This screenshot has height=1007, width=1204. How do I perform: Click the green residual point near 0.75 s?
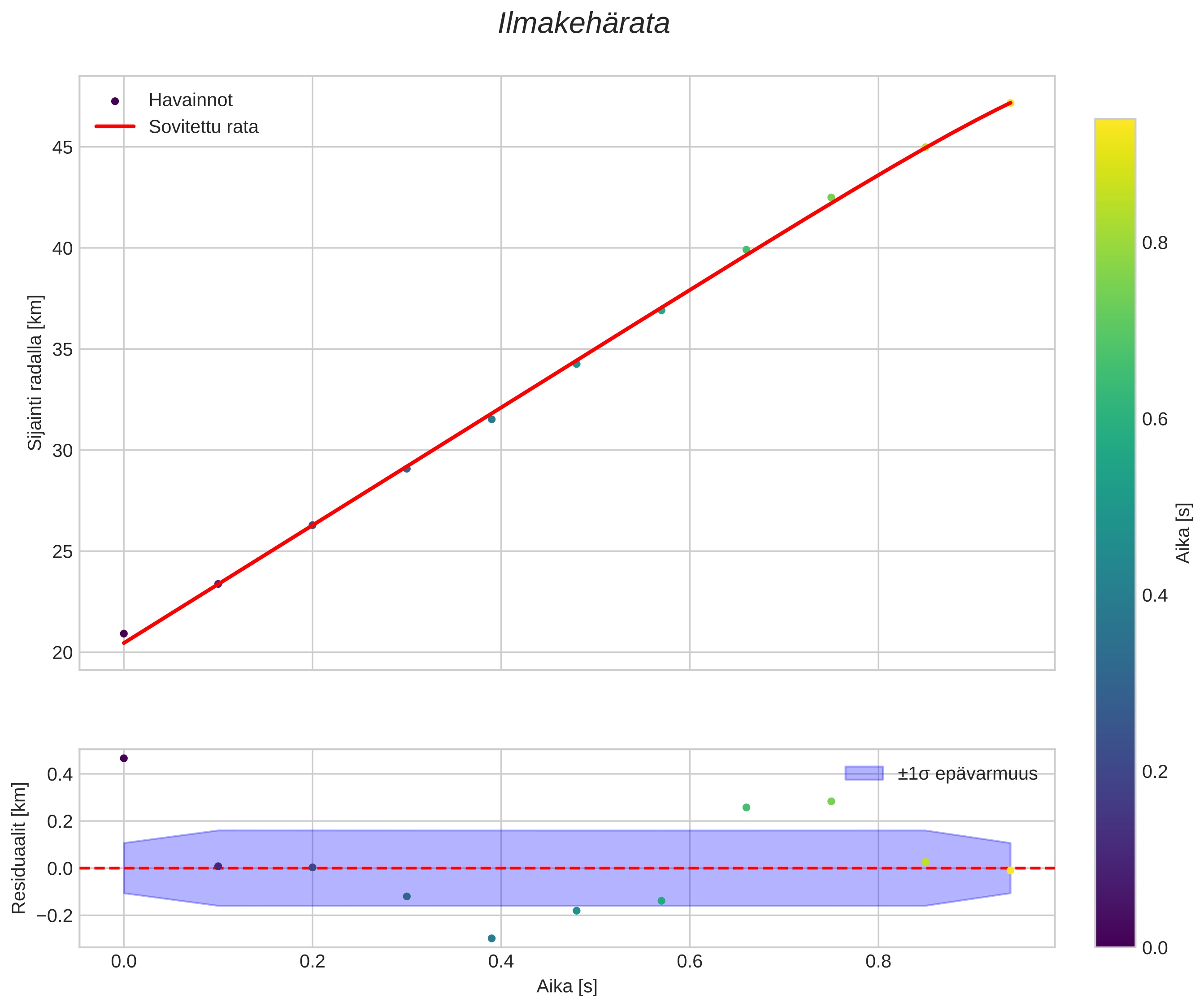pos(831,801)
